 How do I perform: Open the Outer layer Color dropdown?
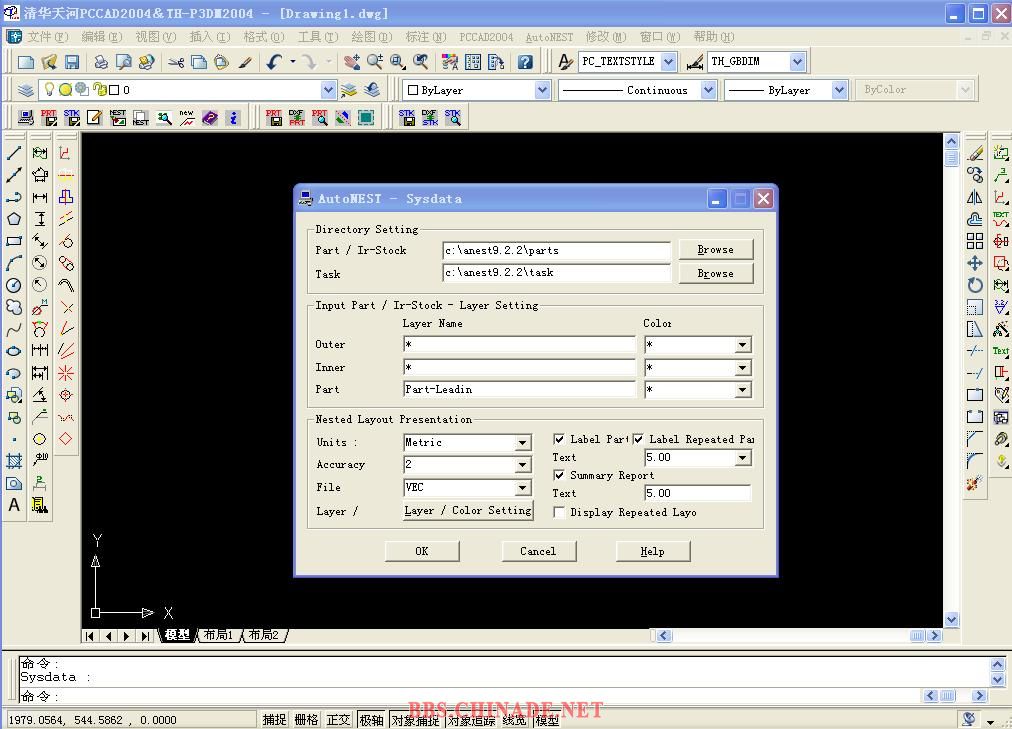pyautogui.click(x=742, y=345)
